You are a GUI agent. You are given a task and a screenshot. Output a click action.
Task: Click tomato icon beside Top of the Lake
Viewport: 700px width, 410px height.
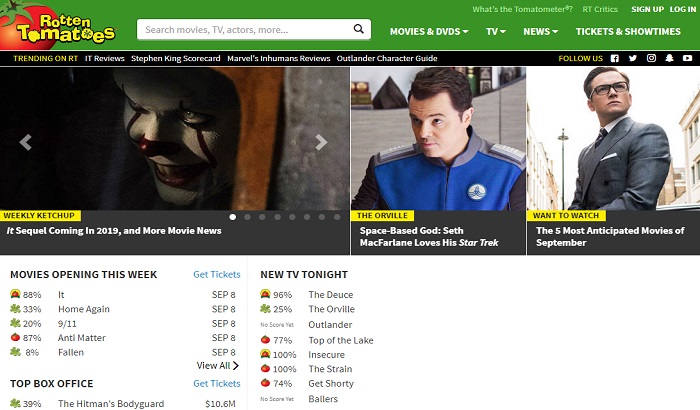click(265, 340)
